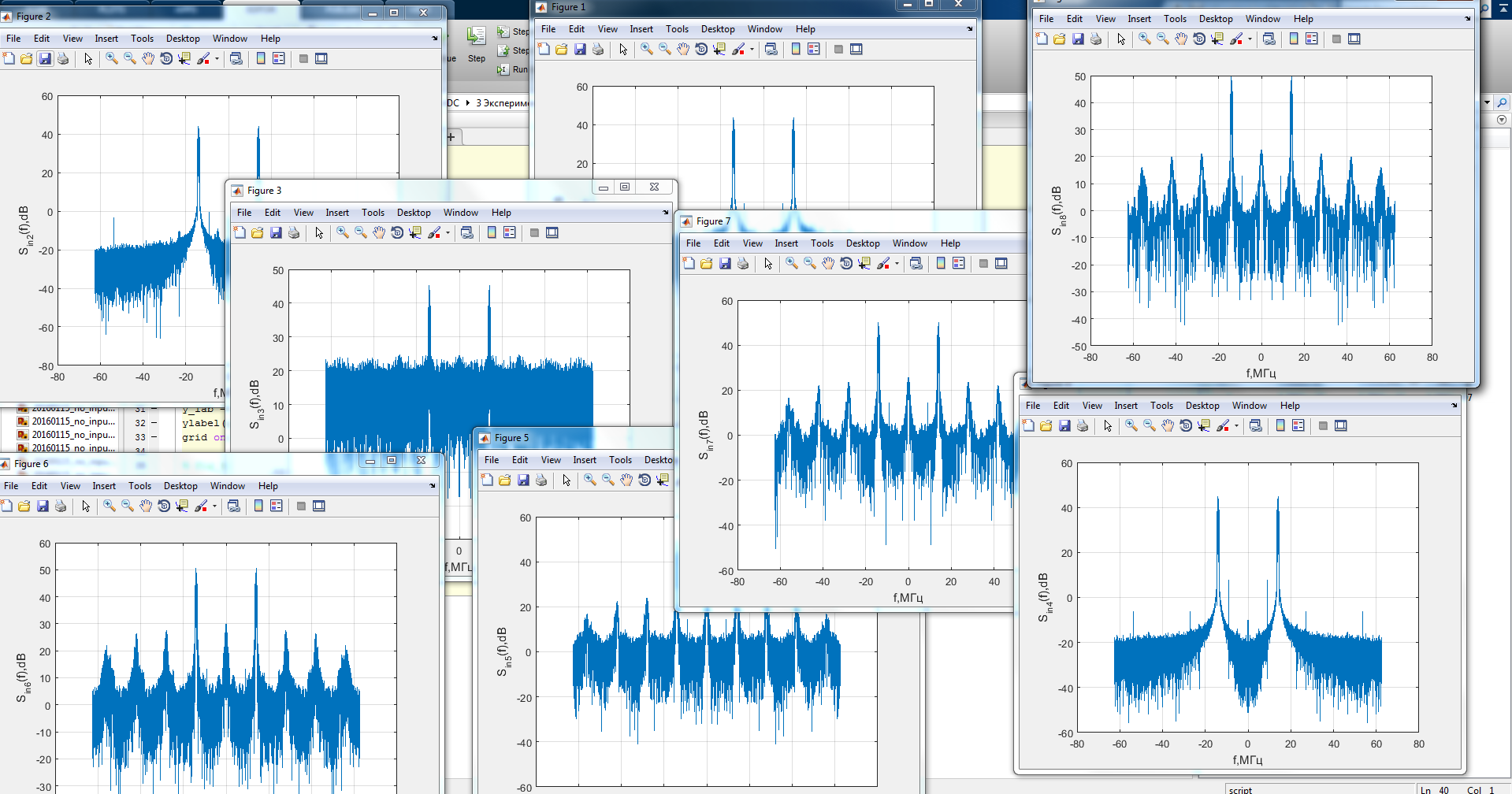Click Zoom In tool in Figure 2
Image resolution: width=1512 pixels, height=794 pixels.
click(x=112, y=58)
